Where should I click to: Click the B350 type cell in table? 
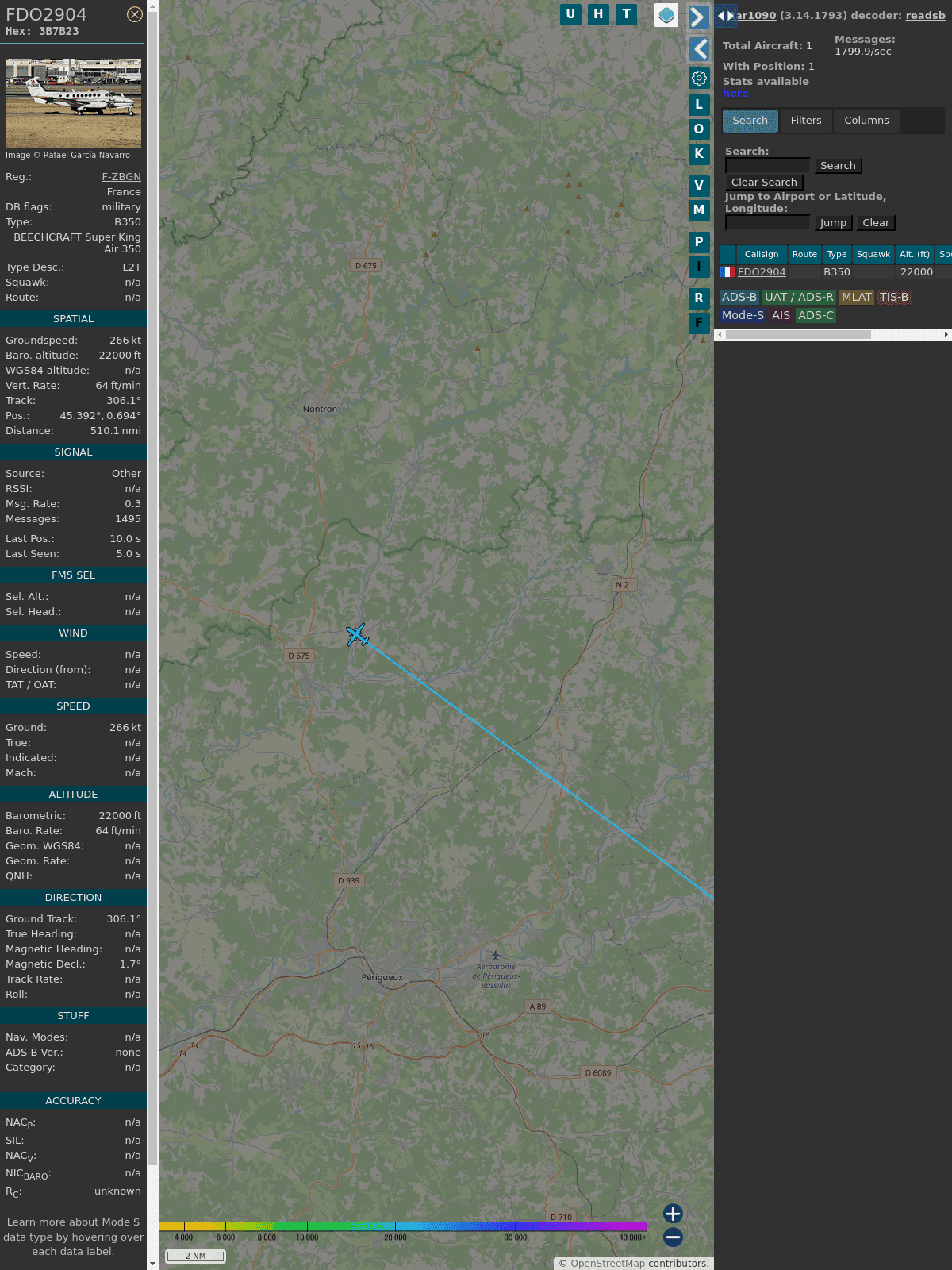point(837,272)
